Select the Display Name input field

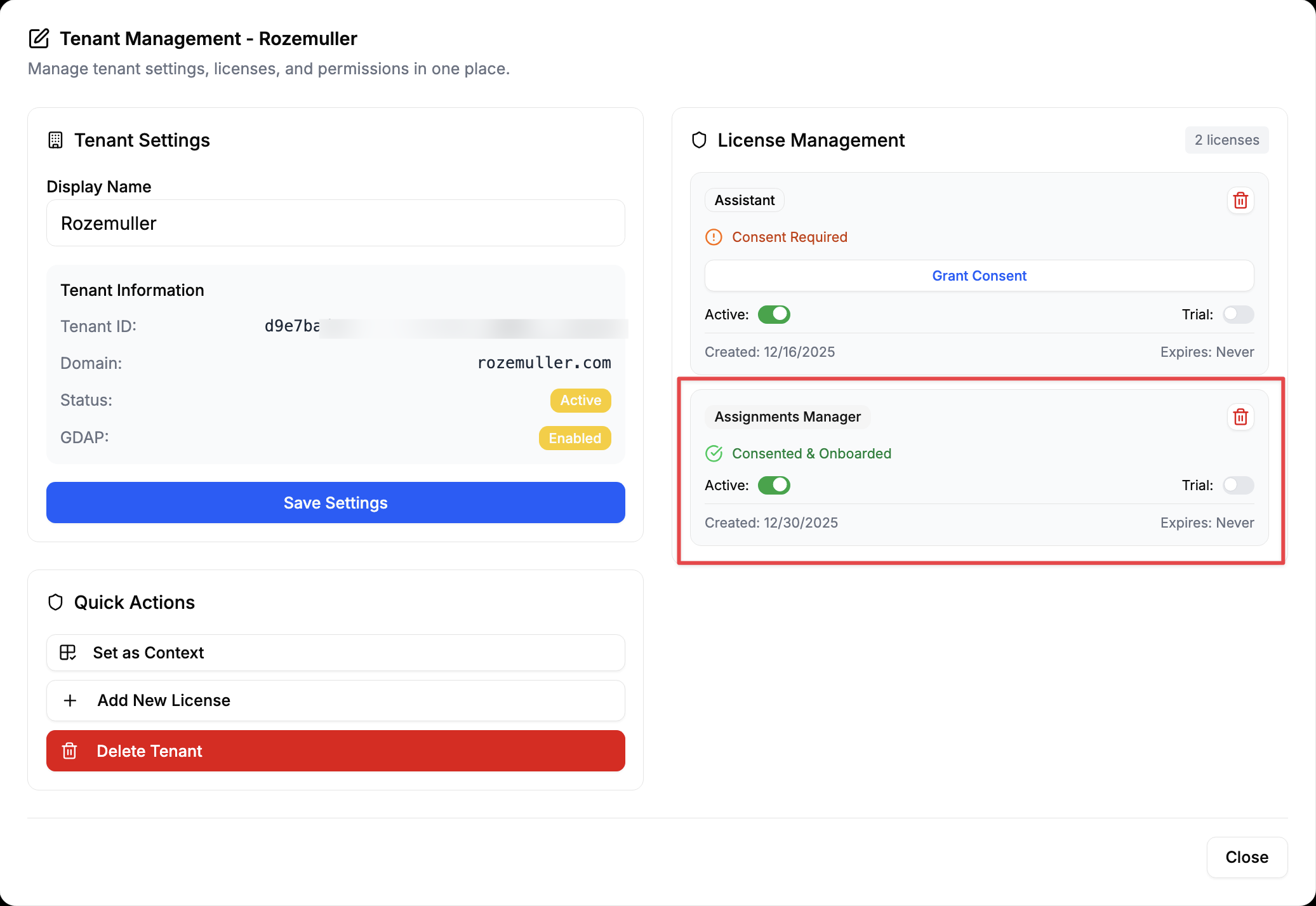[x=335, y=223]
